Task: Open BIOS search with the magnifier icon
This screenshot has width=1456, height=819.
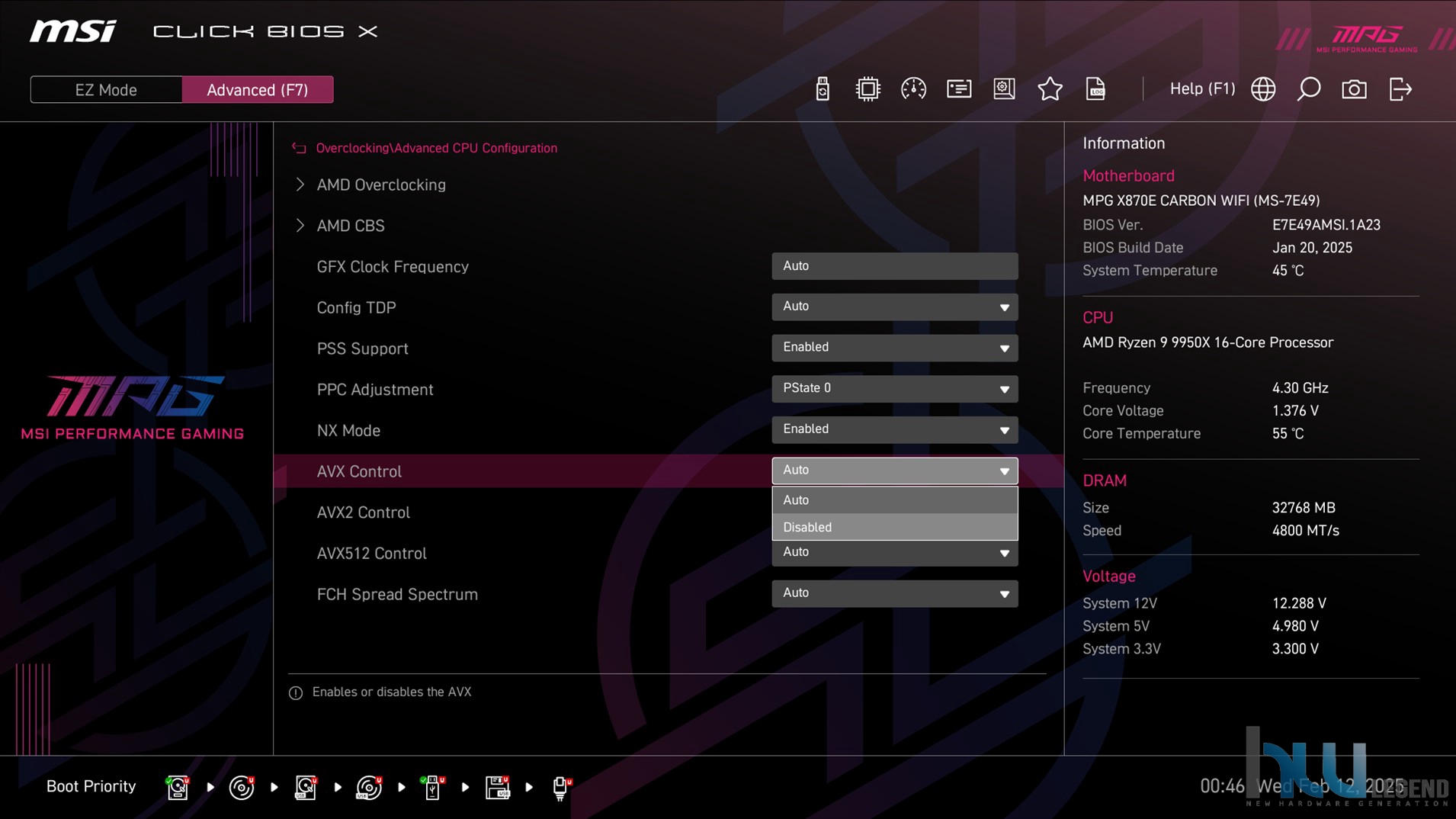Action: 1309,89
